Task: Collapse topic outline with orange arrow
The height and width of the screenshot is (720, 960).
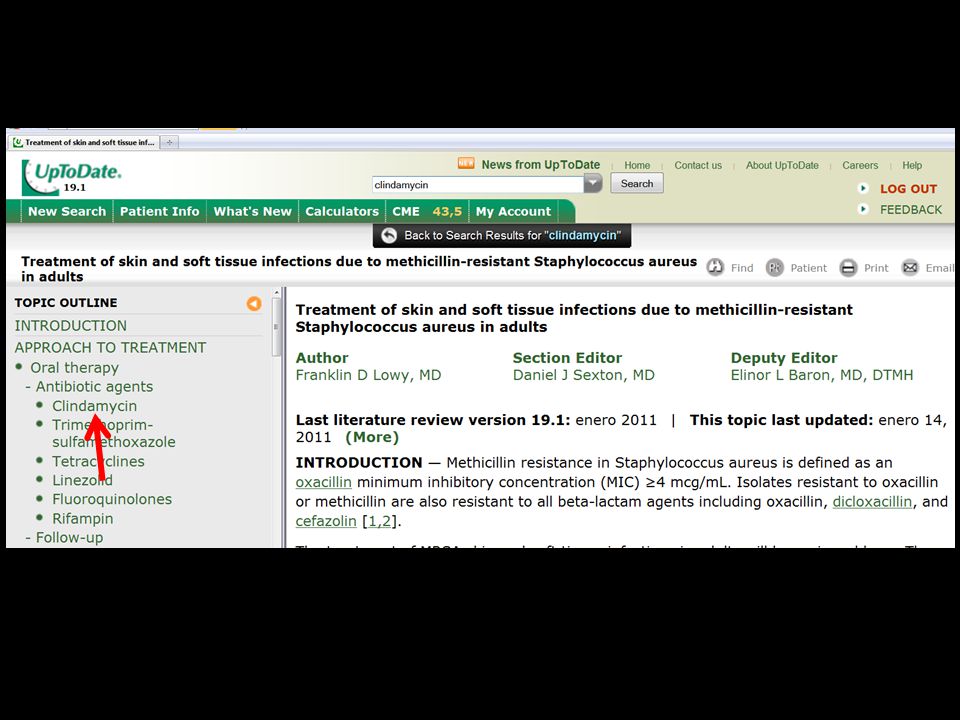Action: point(254,303)
